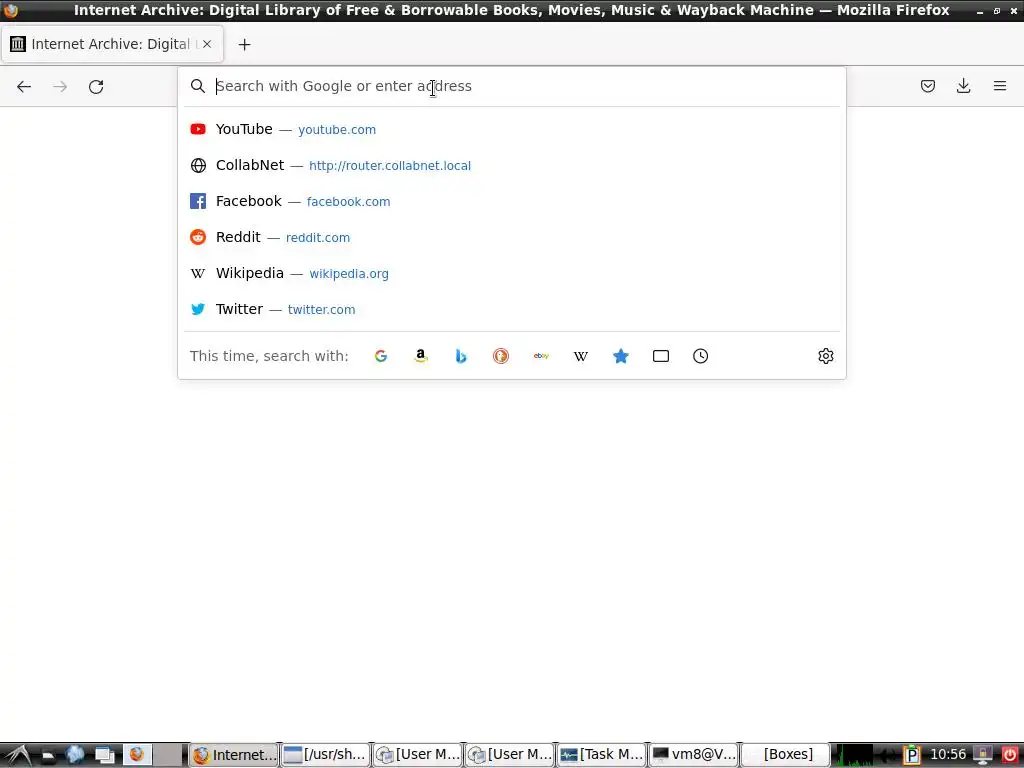Viewport: 1024px width, 768px height.
Task: Select the Internet Archive tab
Action: 112,44
